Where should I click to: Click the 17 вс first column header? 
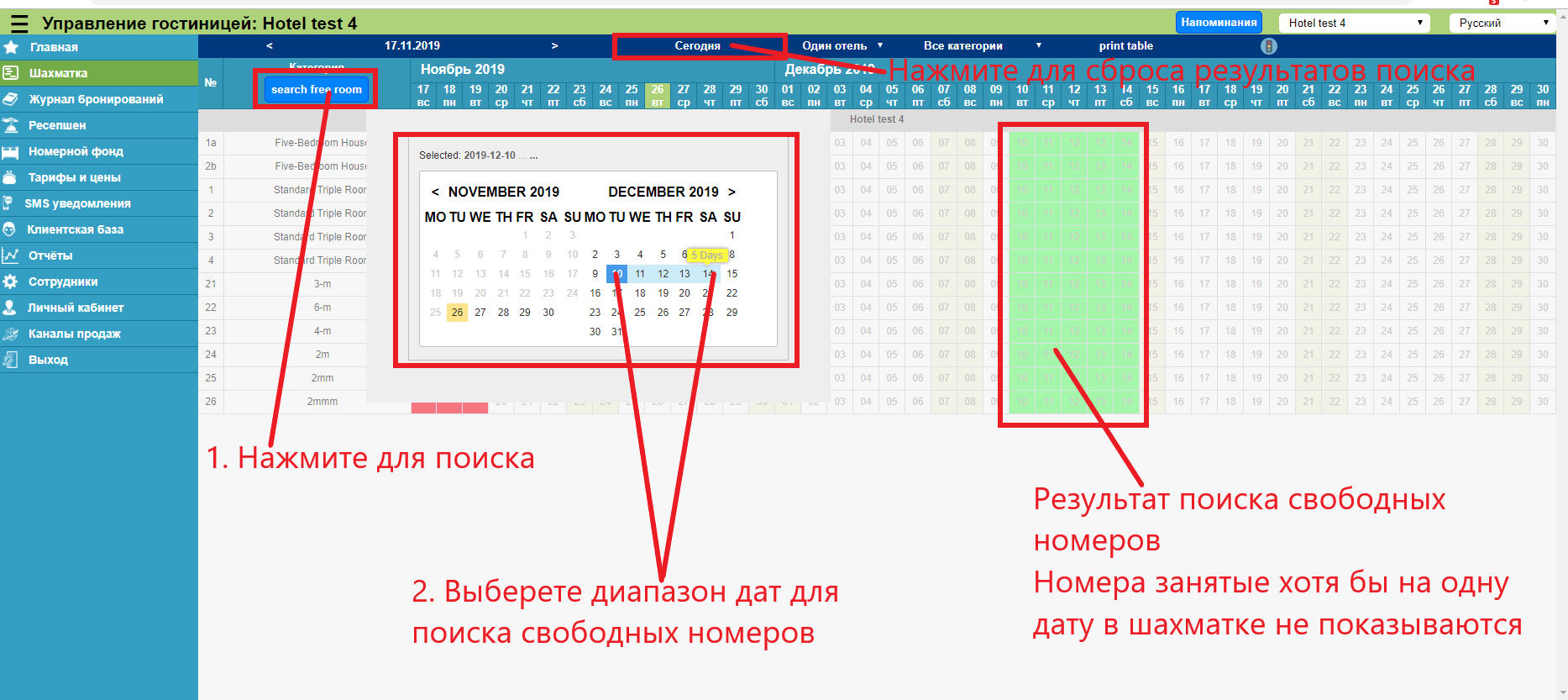click(423, 95)
